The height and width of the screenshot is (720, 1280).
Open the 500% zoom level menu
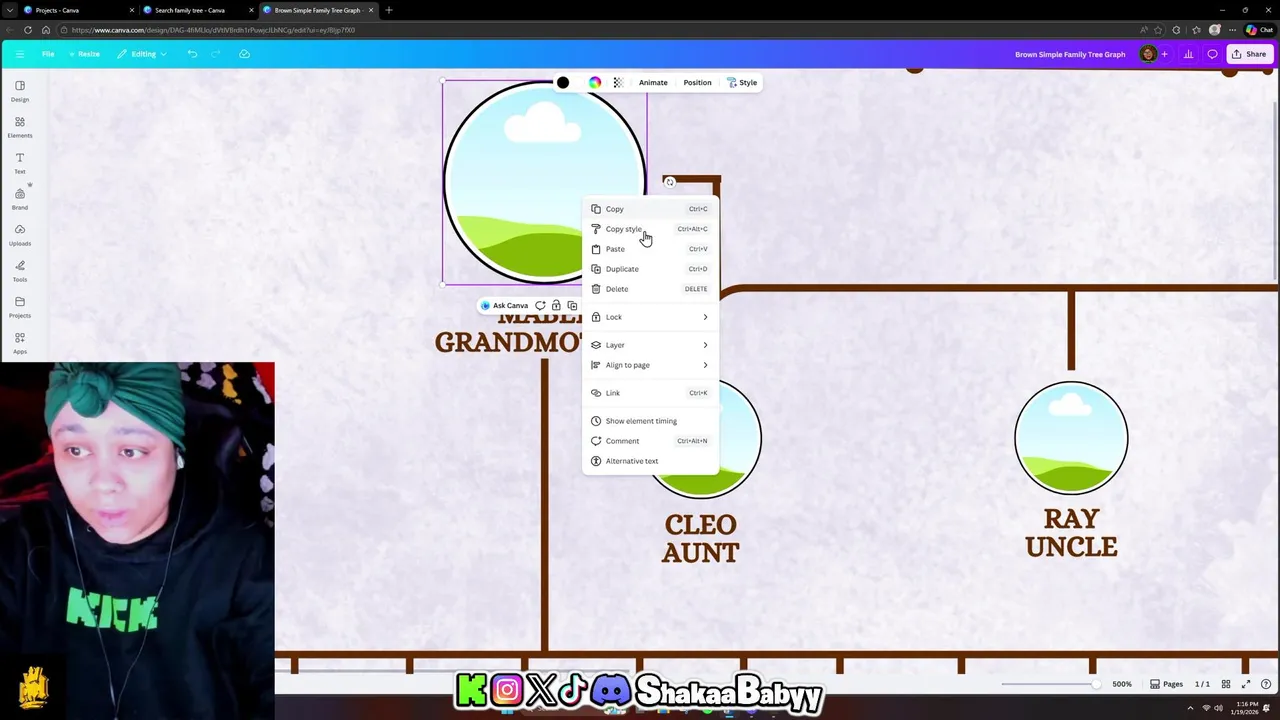pos(1121,684)
